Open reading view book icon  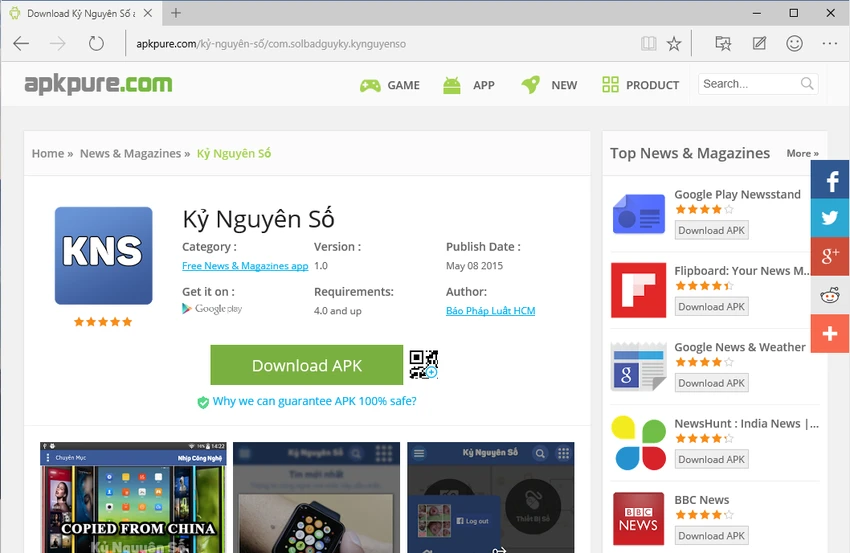coord(648,43)
